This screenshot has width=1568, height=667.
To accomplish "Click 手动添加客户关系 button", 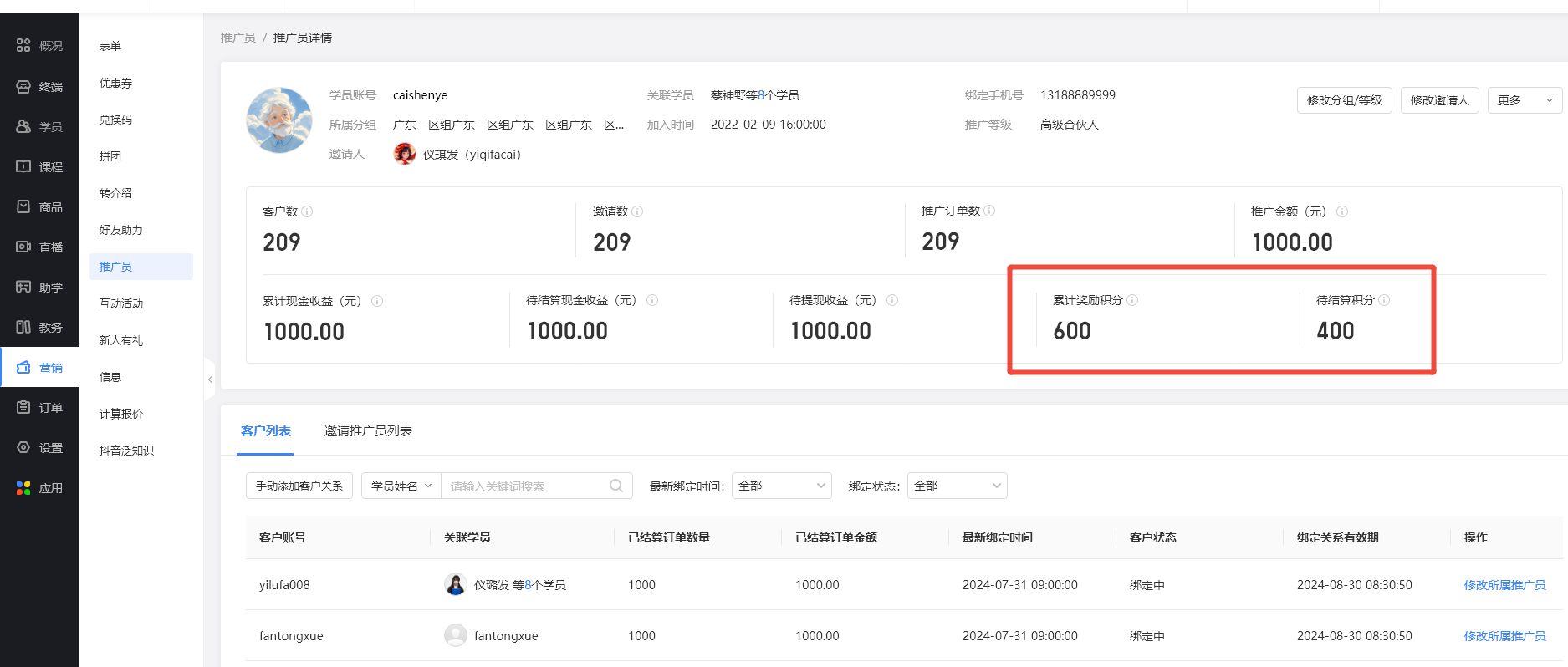I will [x=299, y=486].
